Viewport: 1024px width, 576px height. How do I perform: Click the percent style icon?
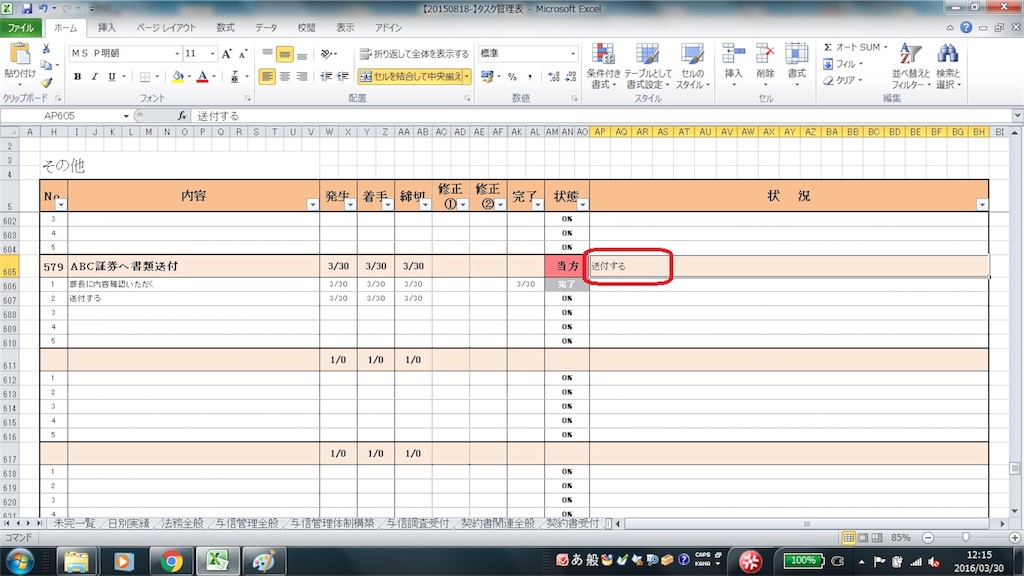point(512,76)
